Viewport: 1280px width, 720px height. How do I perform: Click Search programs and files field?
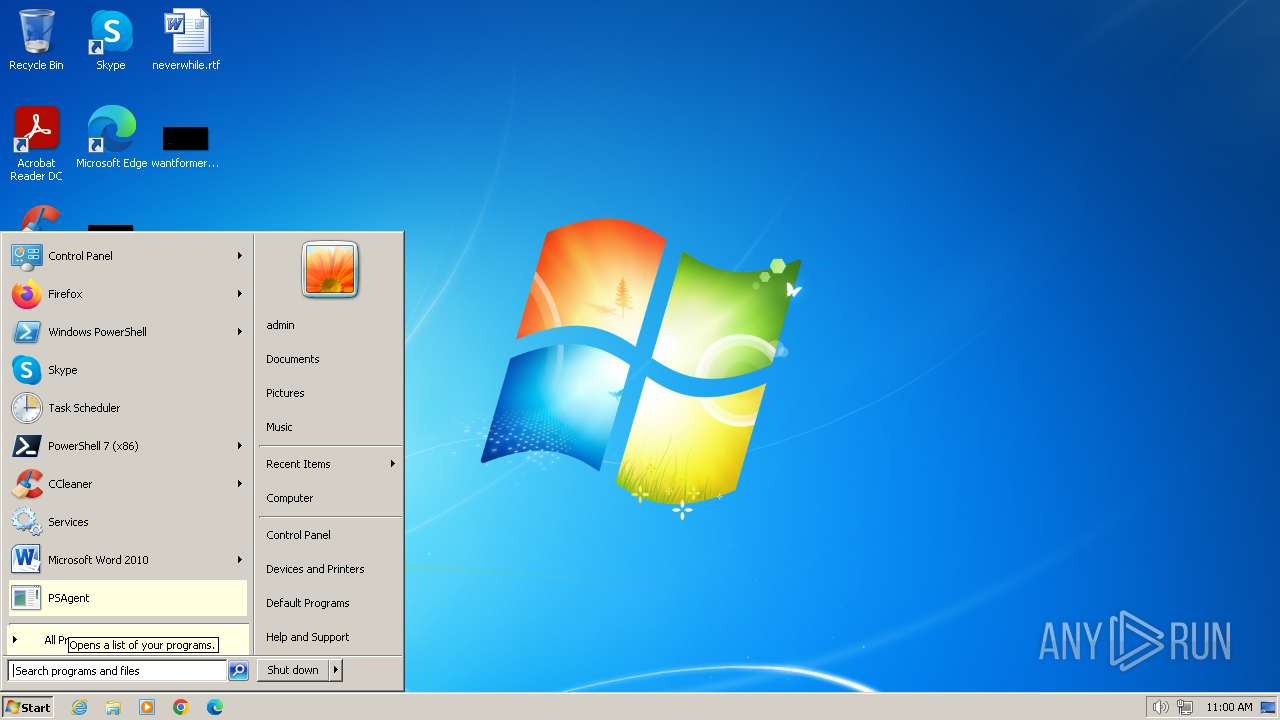tap(117, 671)
